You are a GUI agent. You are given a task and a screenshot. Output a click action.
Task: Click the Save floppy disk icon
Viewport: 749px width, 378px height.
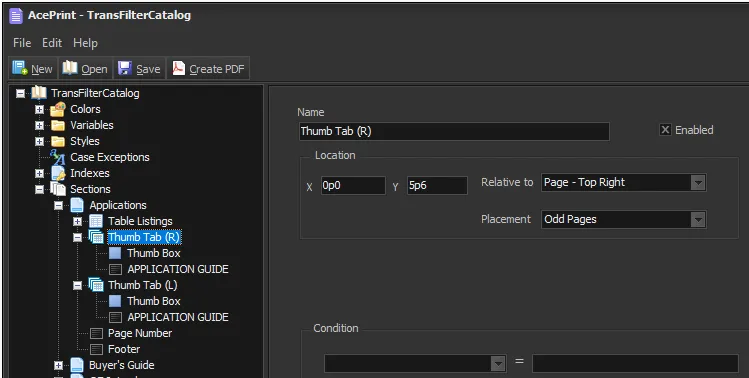coord(125,68)
